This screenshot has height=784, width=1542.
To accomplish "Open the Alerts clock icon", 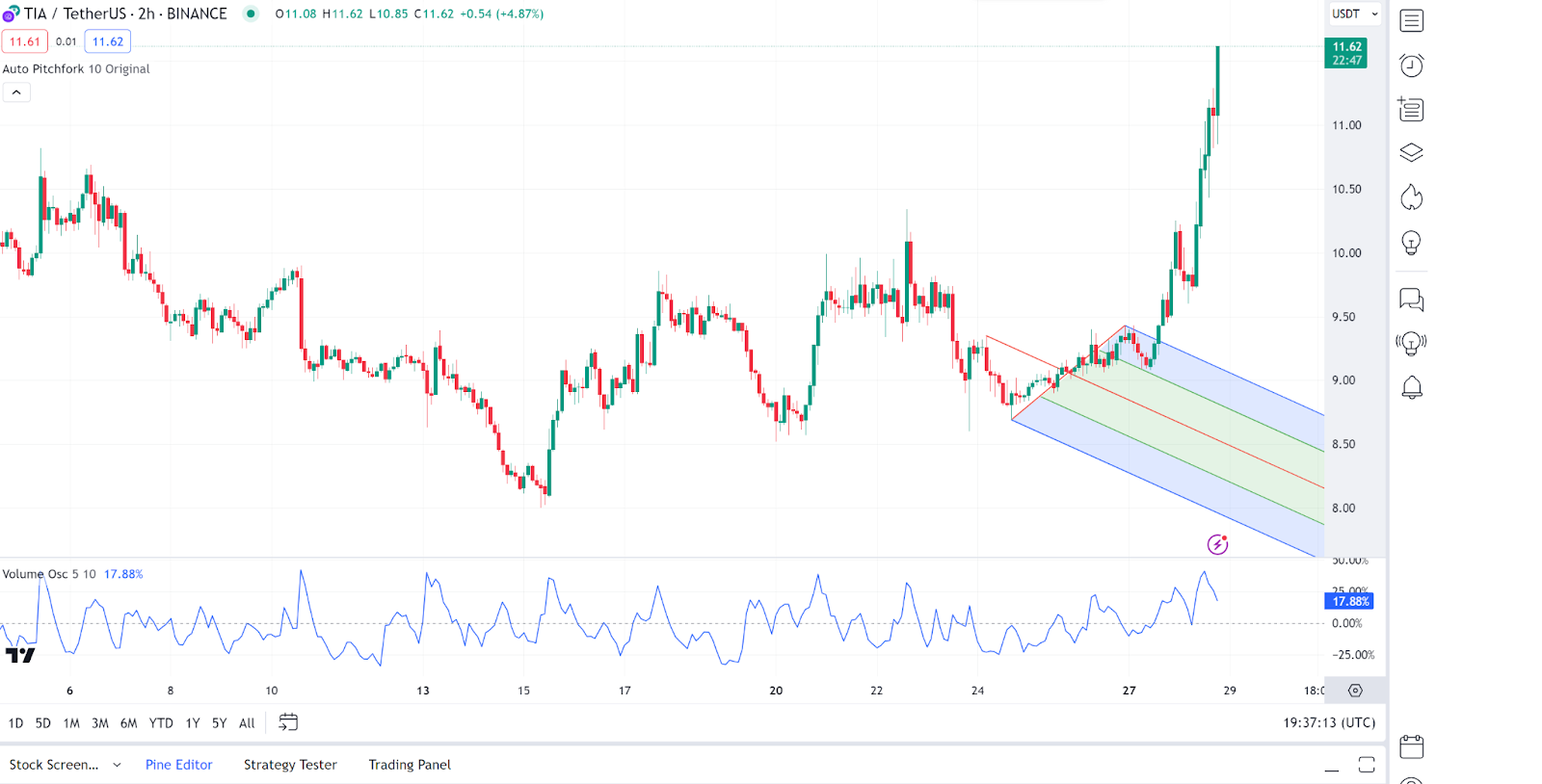I will (x=1411, y=65).
